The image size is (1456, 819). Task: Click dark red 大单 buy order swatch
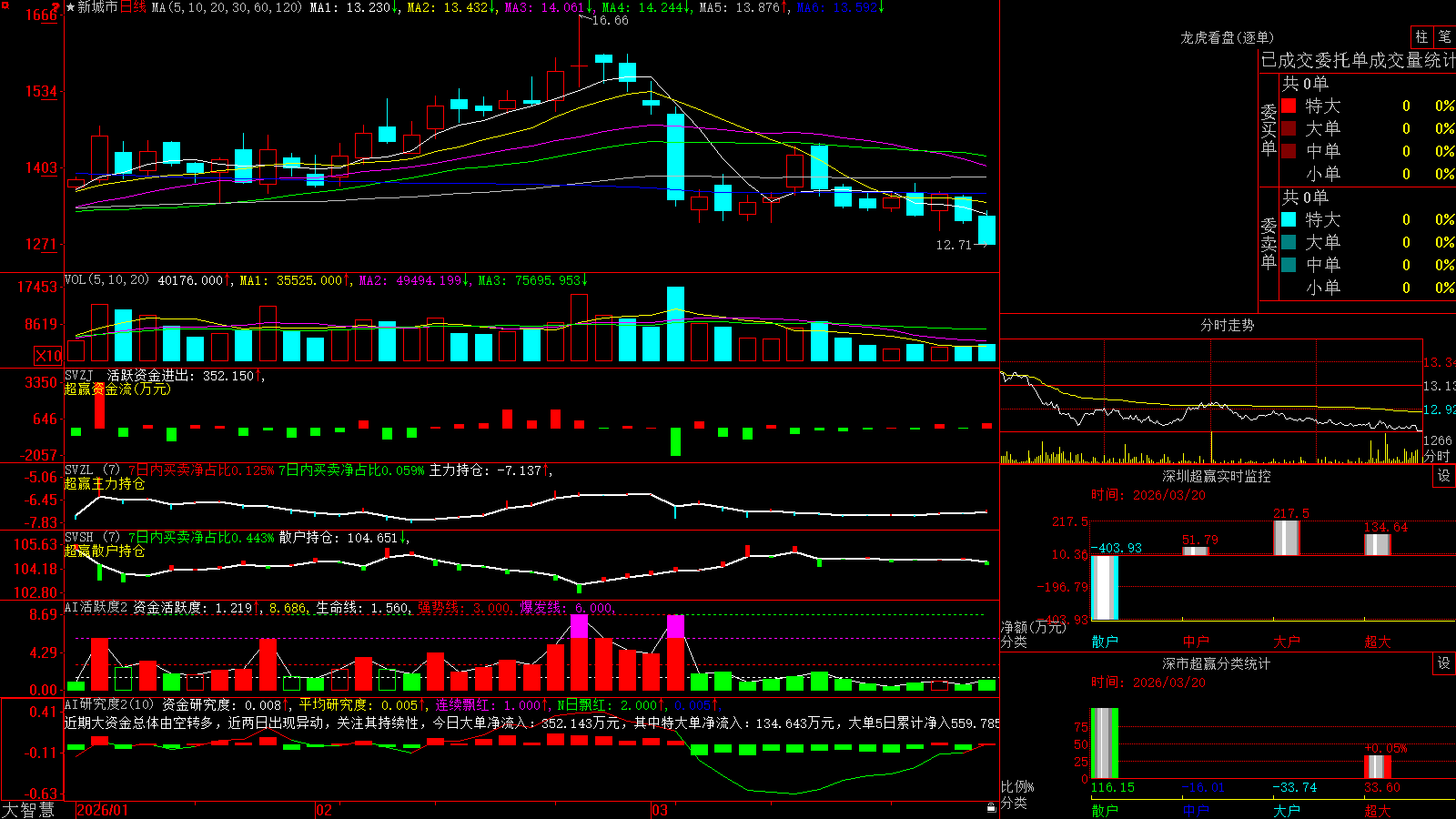[x=1289, y=128]
